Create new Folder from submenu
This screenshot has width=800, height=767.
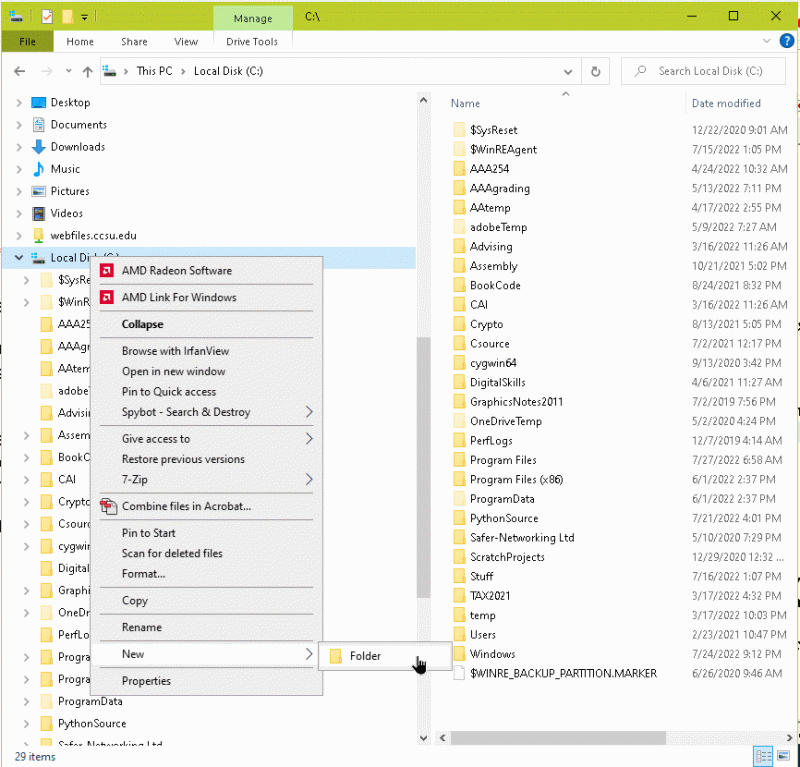pyautogui.click(x=385, y=656)
